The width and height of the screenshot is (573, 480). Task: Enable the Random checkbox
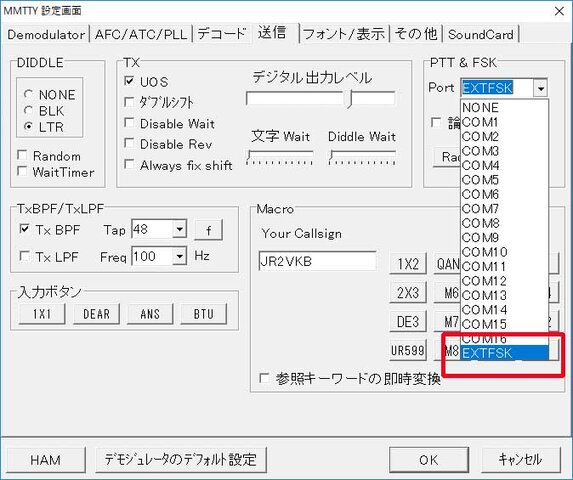22,156
